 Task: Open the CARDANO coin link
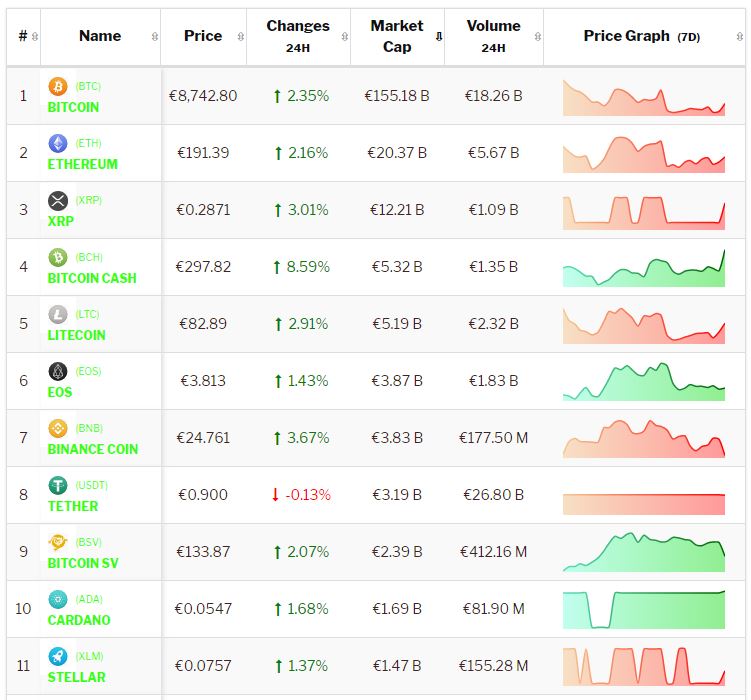point(79,620)
